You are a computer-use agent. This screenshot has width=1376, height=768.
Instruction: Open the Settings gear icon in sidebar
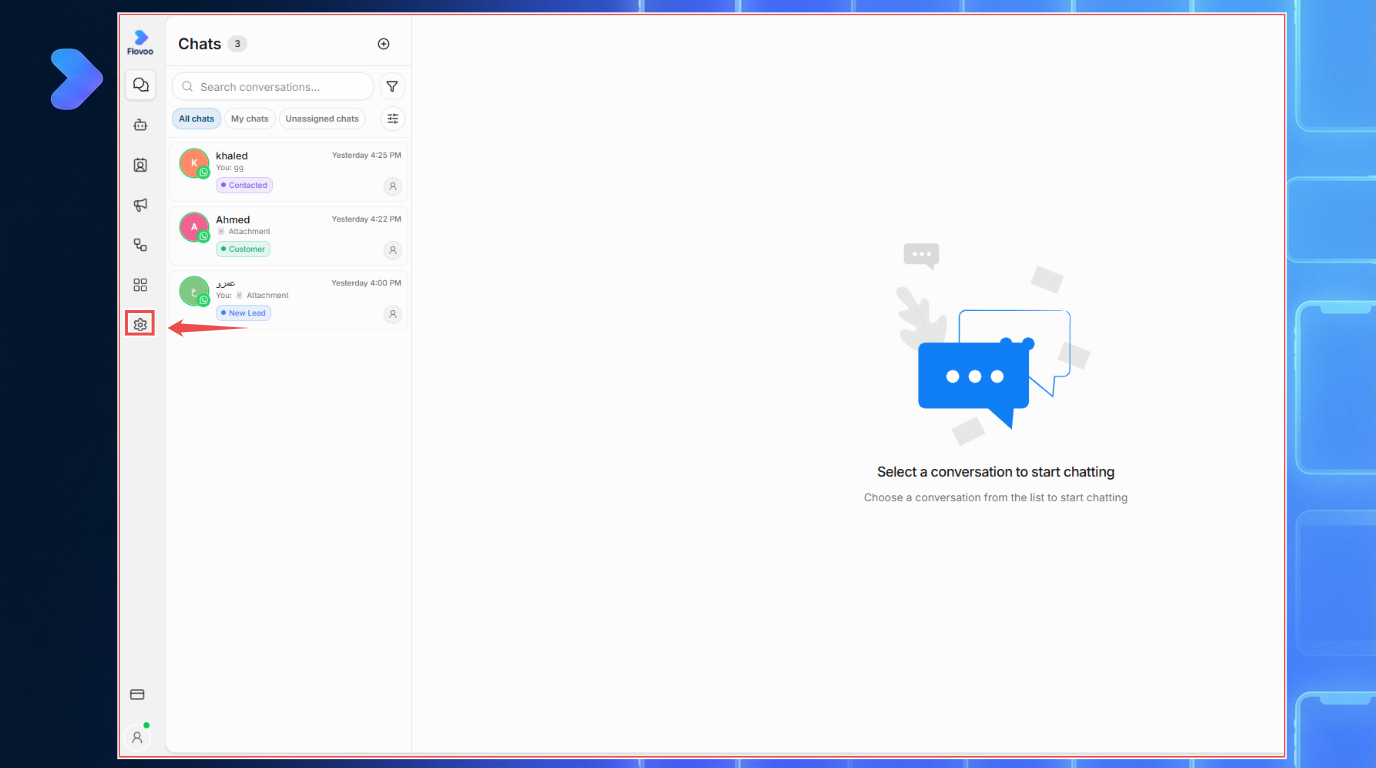click(140, 324)
